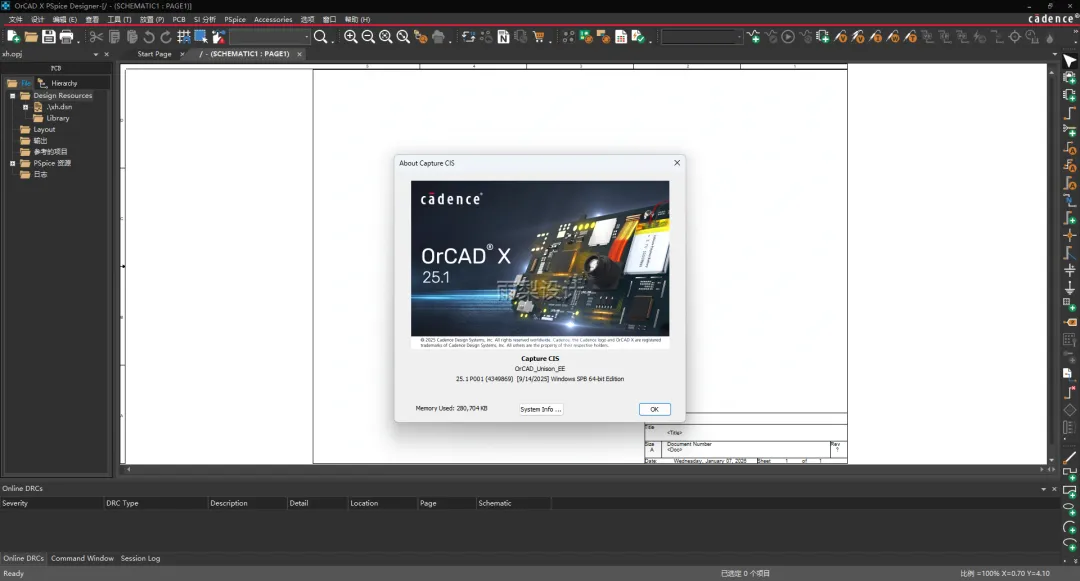The height and width of the screenshot is (581, 1080).
Task: Click the New Simulation Profile icon
Action: click(x=754, y=37)
